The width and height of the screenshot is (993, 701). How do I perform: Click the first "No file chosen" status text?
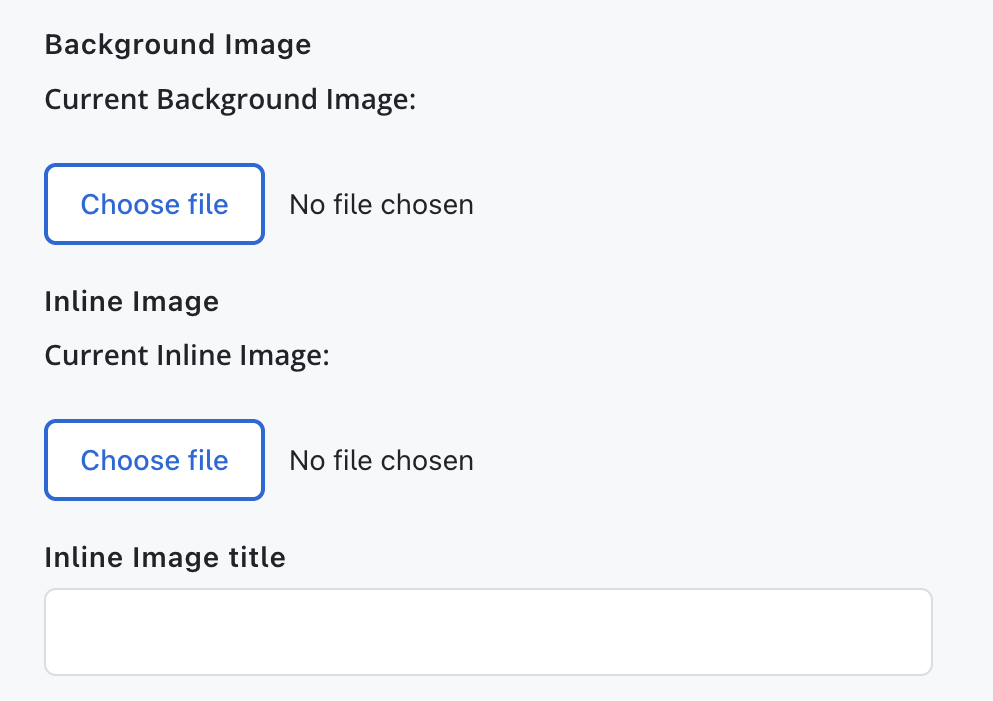381,205
